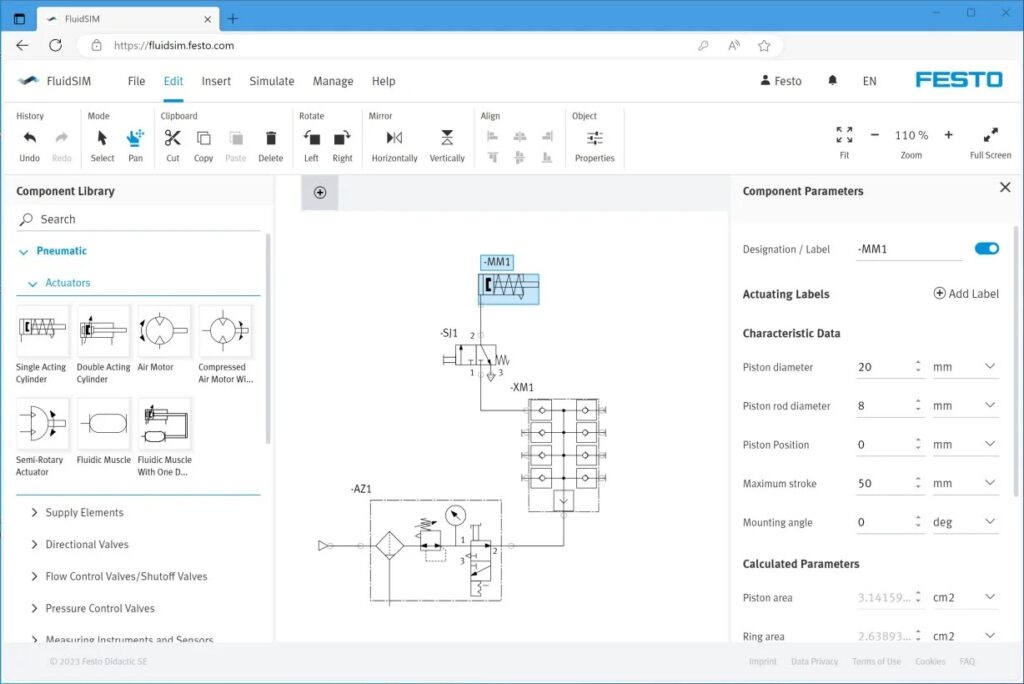Collapse the Pneumatic library section

[24, 252]
